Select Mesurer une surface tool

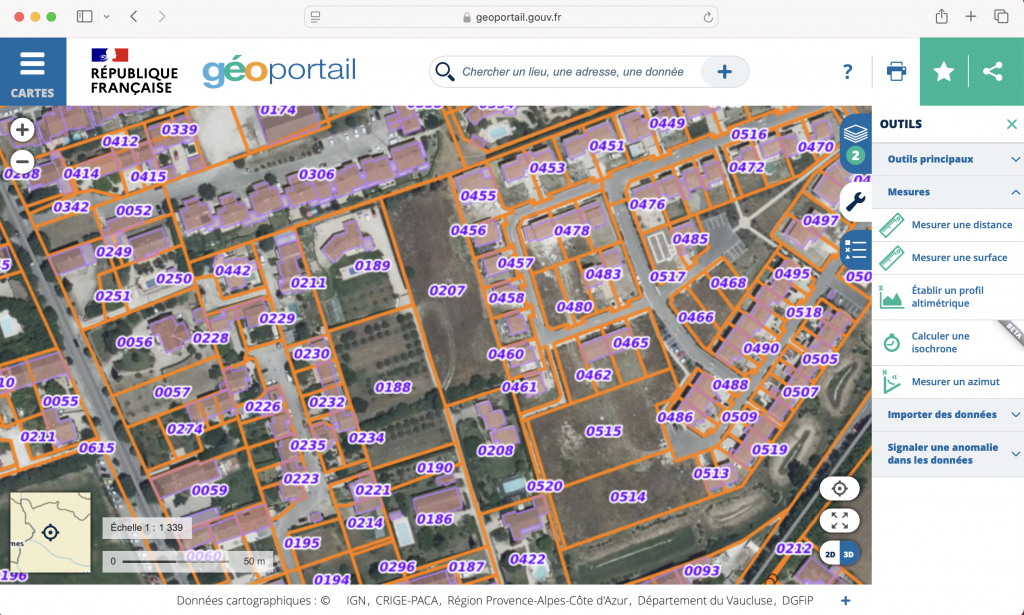959,258
